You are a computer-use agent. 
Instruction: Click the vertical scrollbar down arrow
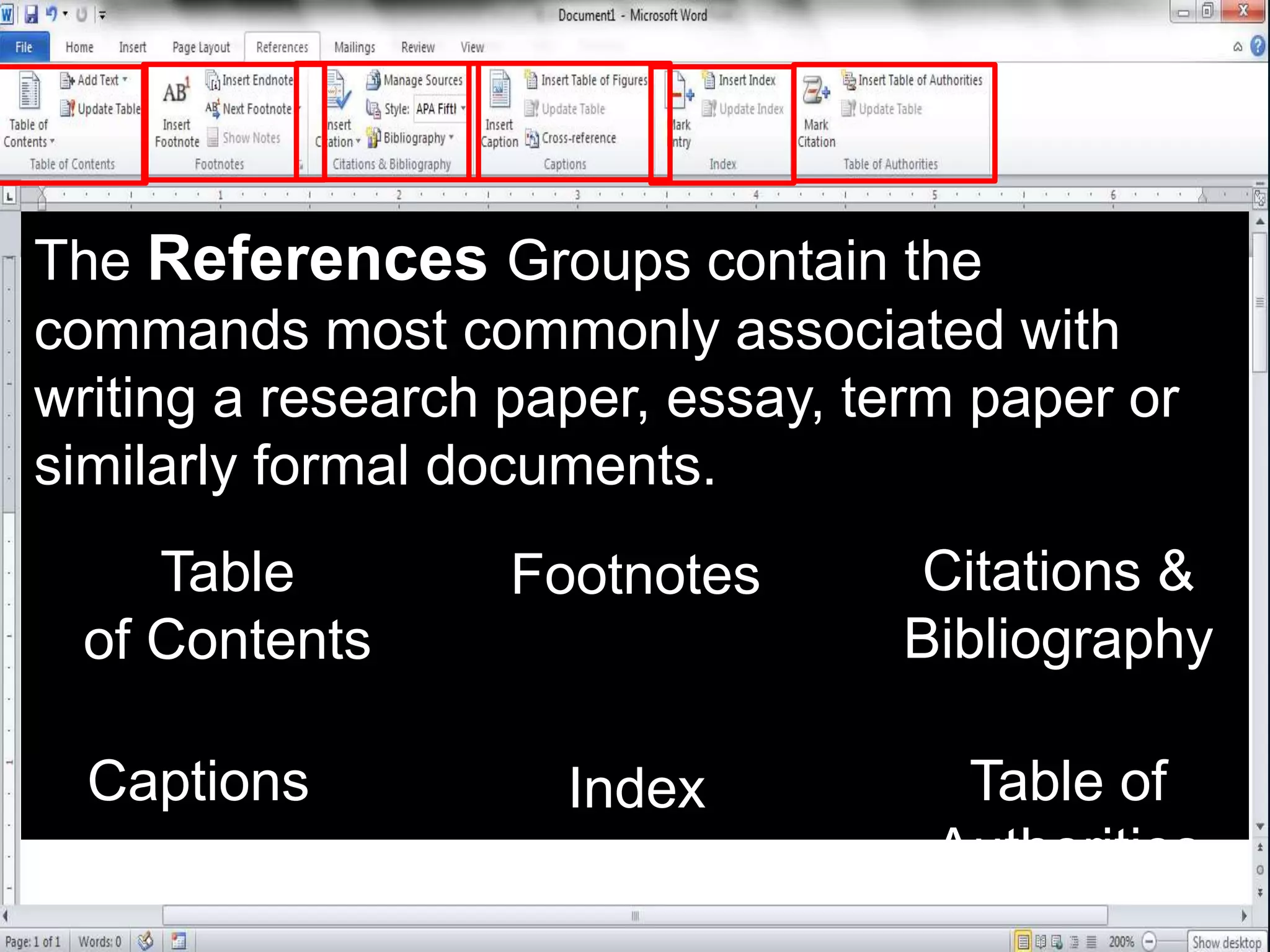click(x=1259, y=827)
